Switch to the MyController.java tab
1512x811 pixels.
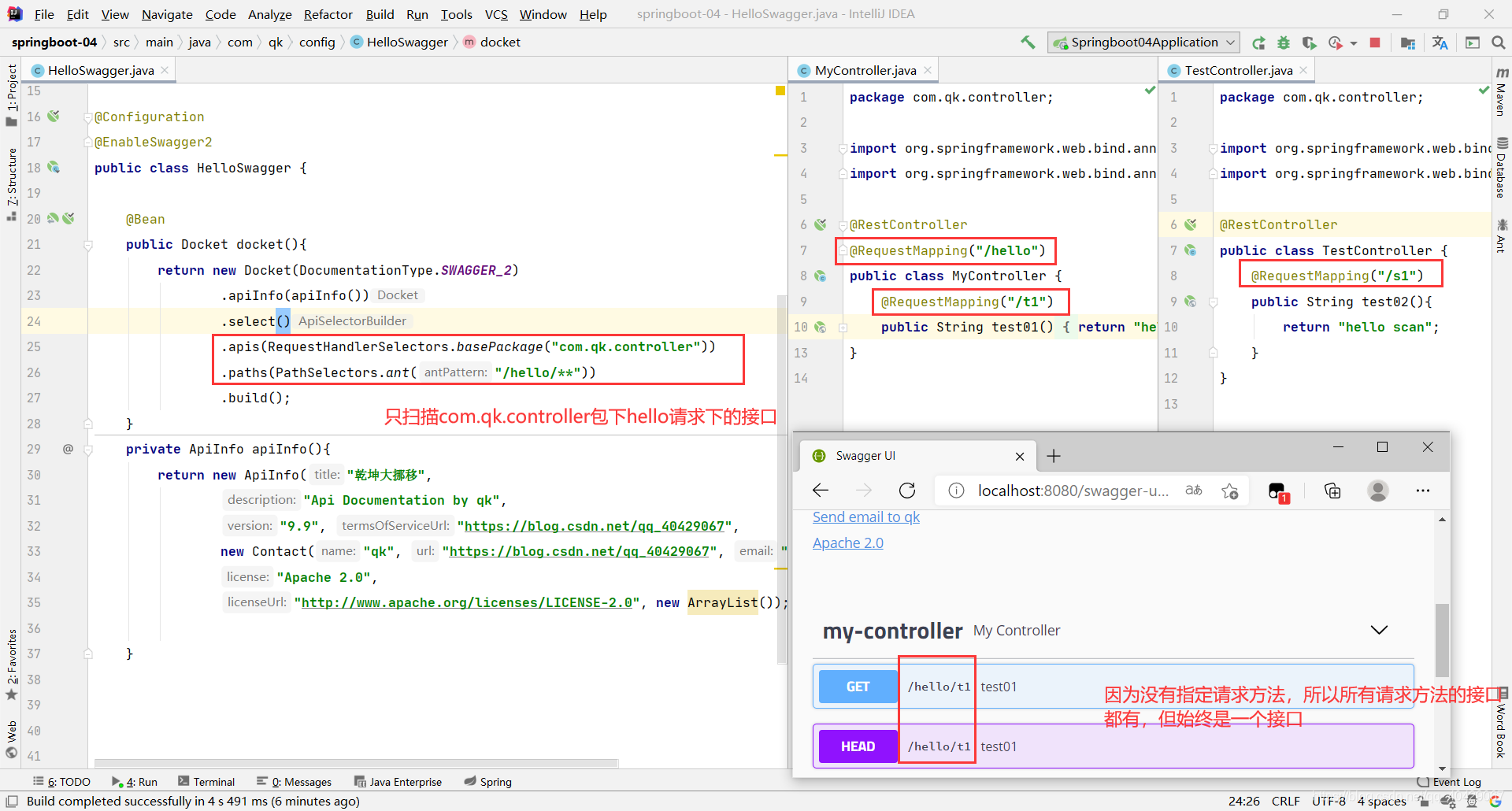tap(865, 70)
